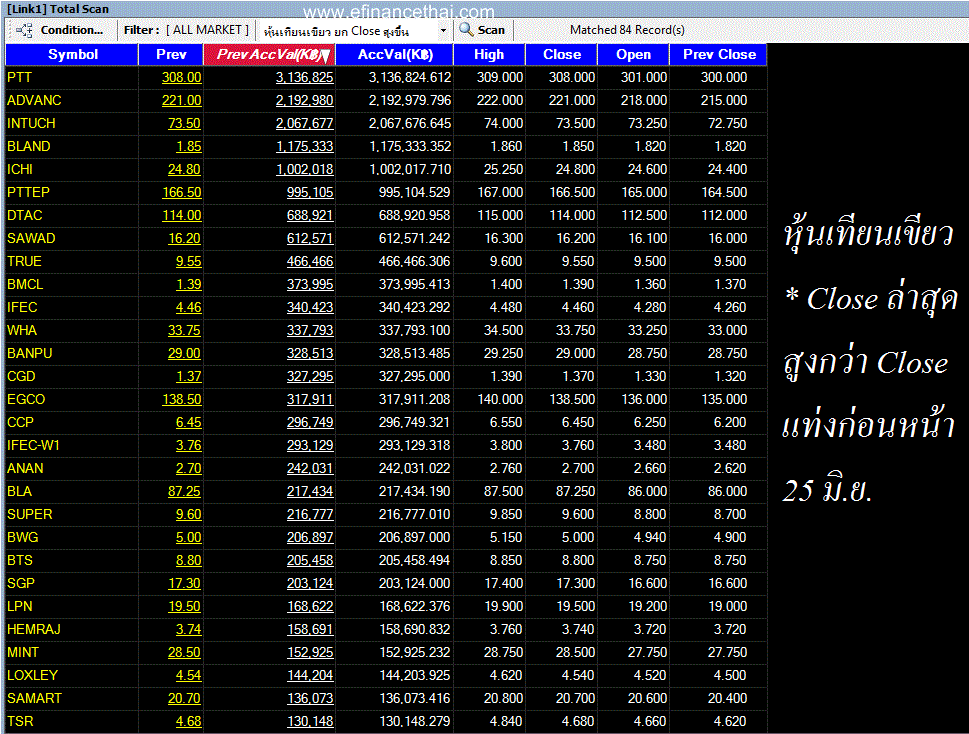The image size is (969, 734).
Task: Select the PTT symbol row
Action: (x=386, y=77)
